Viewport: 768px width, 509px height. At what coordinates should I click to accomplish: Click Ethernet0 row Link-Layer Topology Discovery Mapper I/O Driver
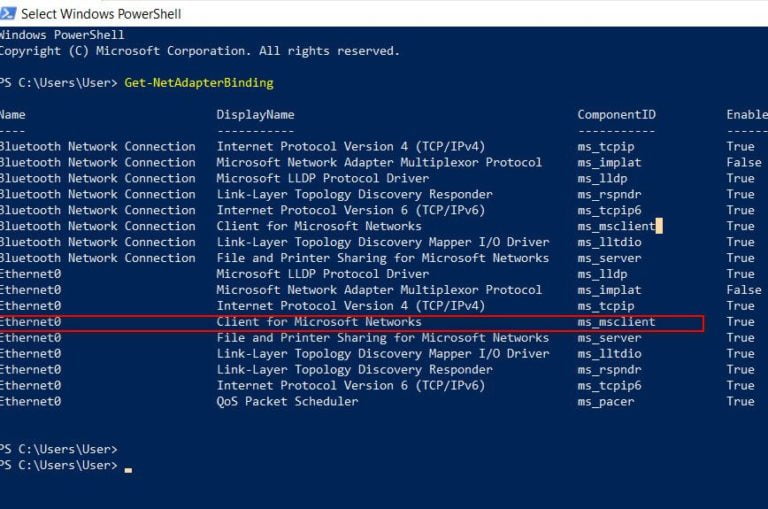click(x=383, y=353)
